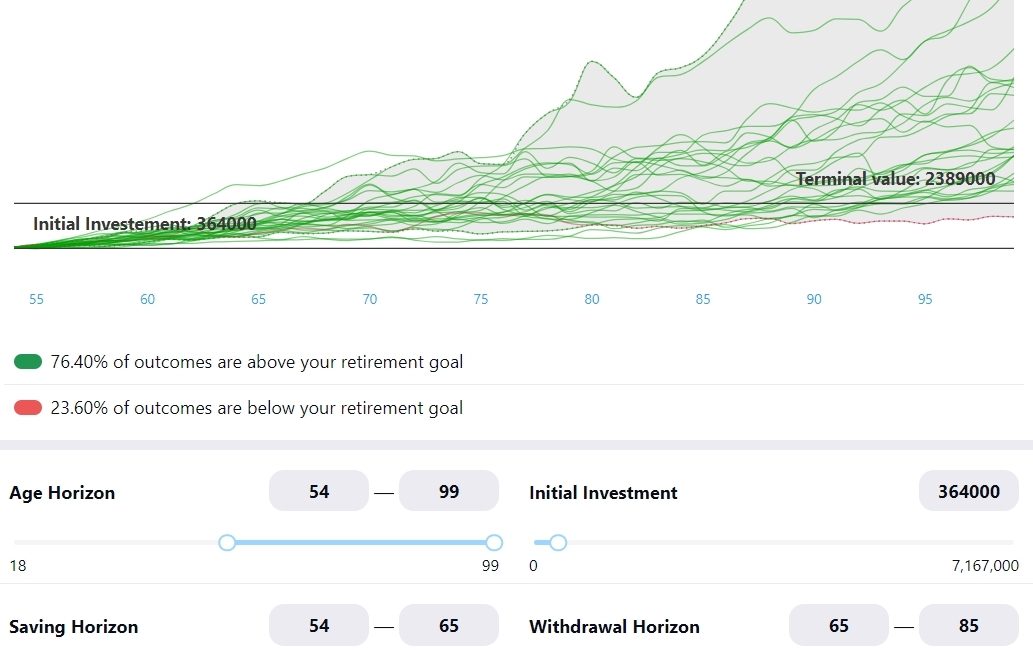The image size is (1033, 650).
Task: Click the Age Horizon slider left handle
Action: click(x=227, y=542)
